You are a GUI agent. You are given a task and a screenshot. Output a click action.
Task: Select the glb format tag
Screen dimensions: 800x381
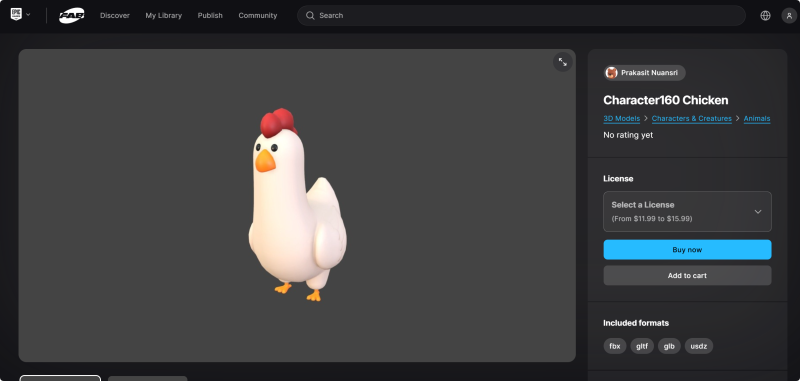point(669,346)
